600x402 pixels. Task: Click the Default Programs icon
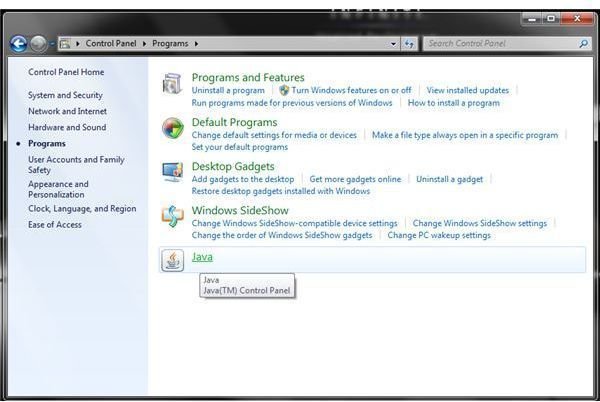173,128
